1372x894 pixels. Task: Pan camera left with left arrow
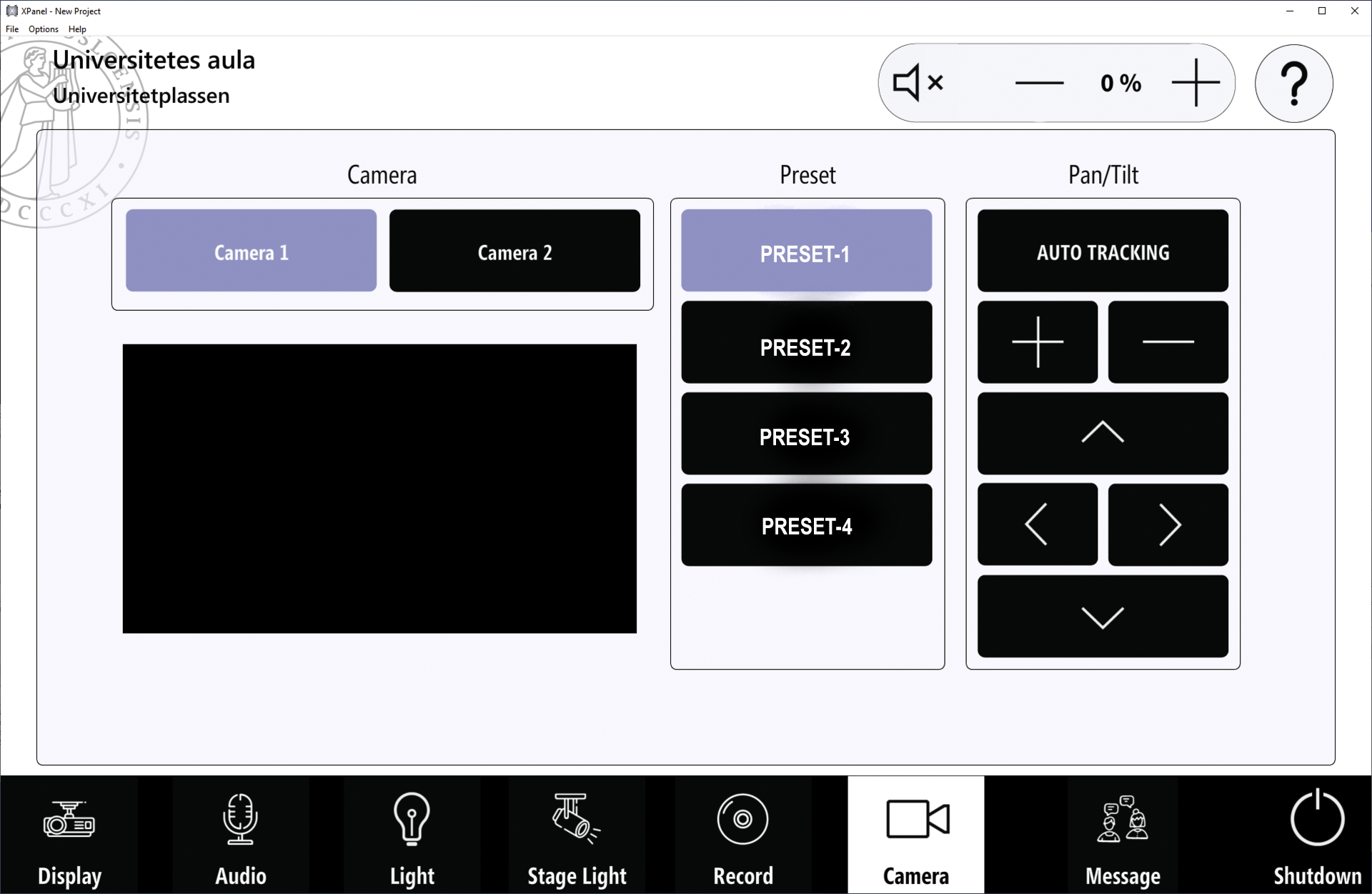click(1038, 525)
